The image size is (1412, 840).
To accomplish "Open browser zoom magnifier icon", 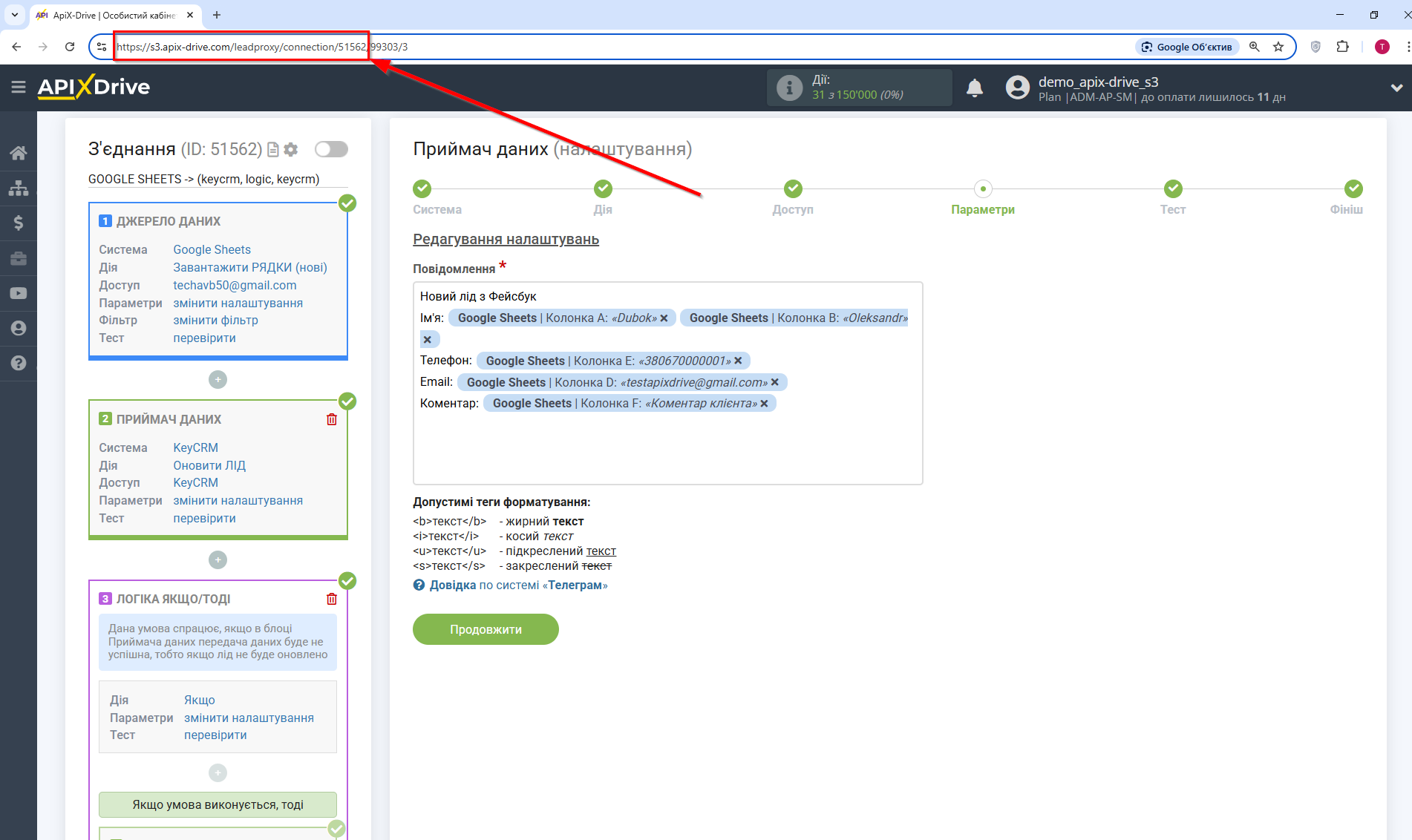I will click(1255, 47).
